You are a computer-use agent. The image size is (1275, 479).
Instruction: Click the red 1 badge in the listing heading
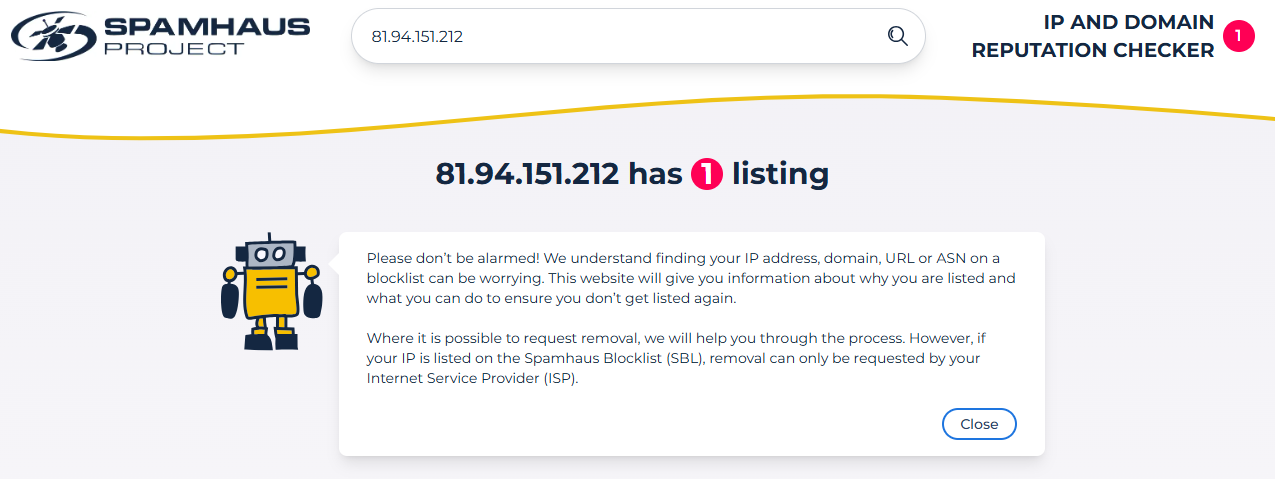[706, 175]
